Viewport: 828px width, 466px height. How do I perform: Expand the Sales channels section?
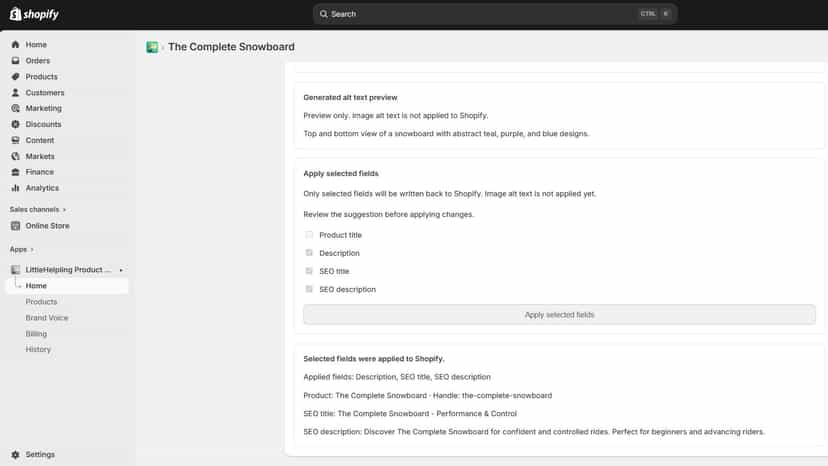[x=37, y=210]
